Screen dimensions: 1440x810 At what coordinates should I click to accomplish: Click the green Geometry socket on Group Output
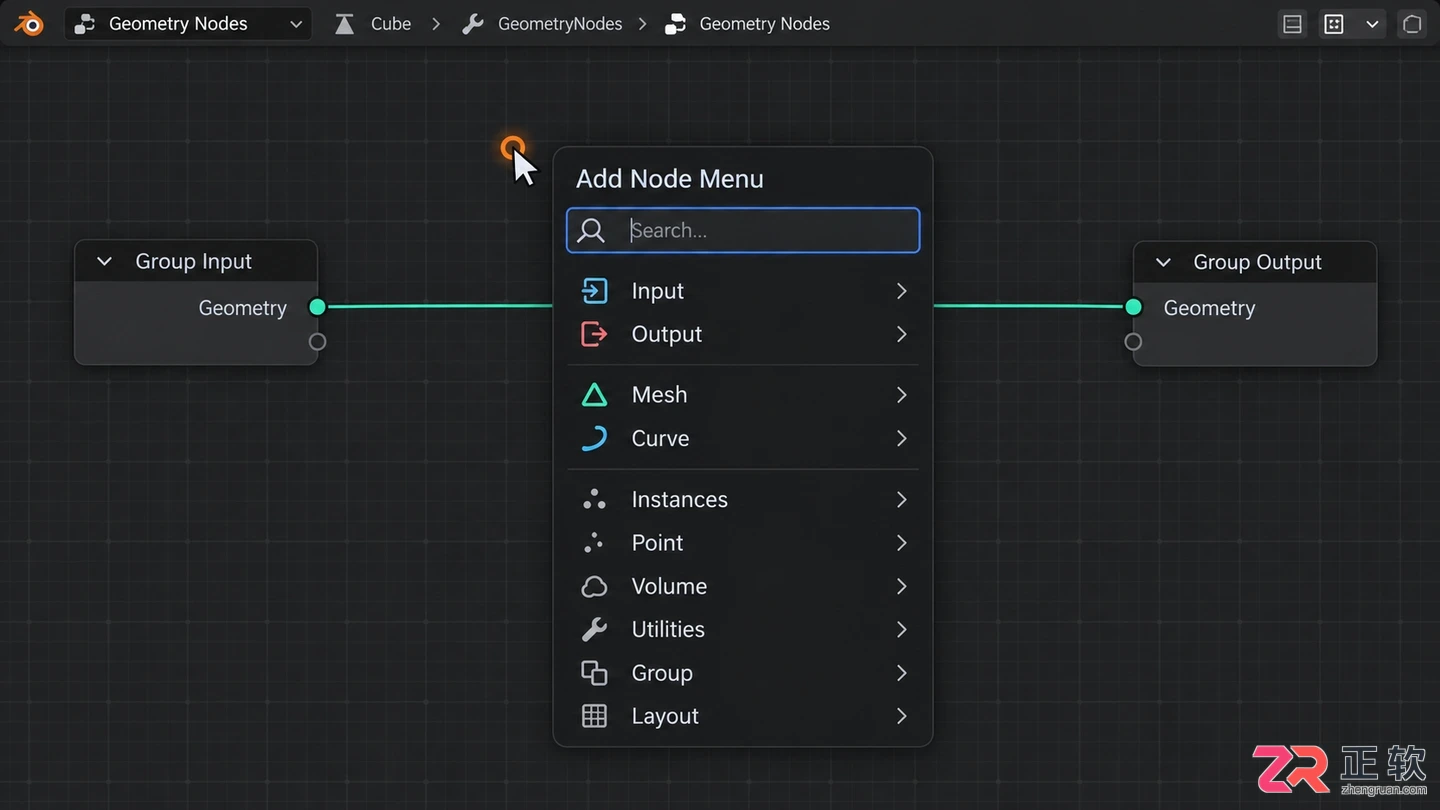1133,307
